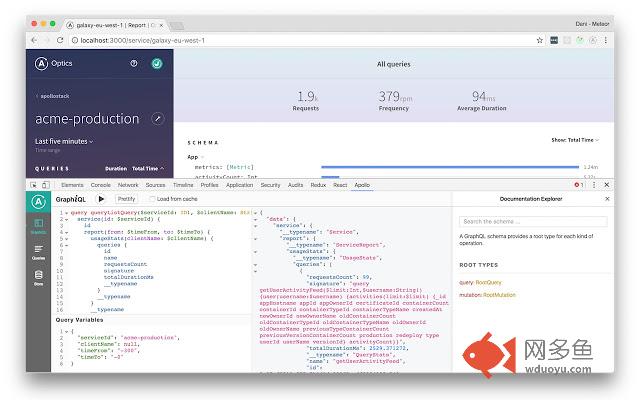Click the 379 rpm Frequency stat
640x400 pixels.
pyautogui.click(x=394, y=101)
